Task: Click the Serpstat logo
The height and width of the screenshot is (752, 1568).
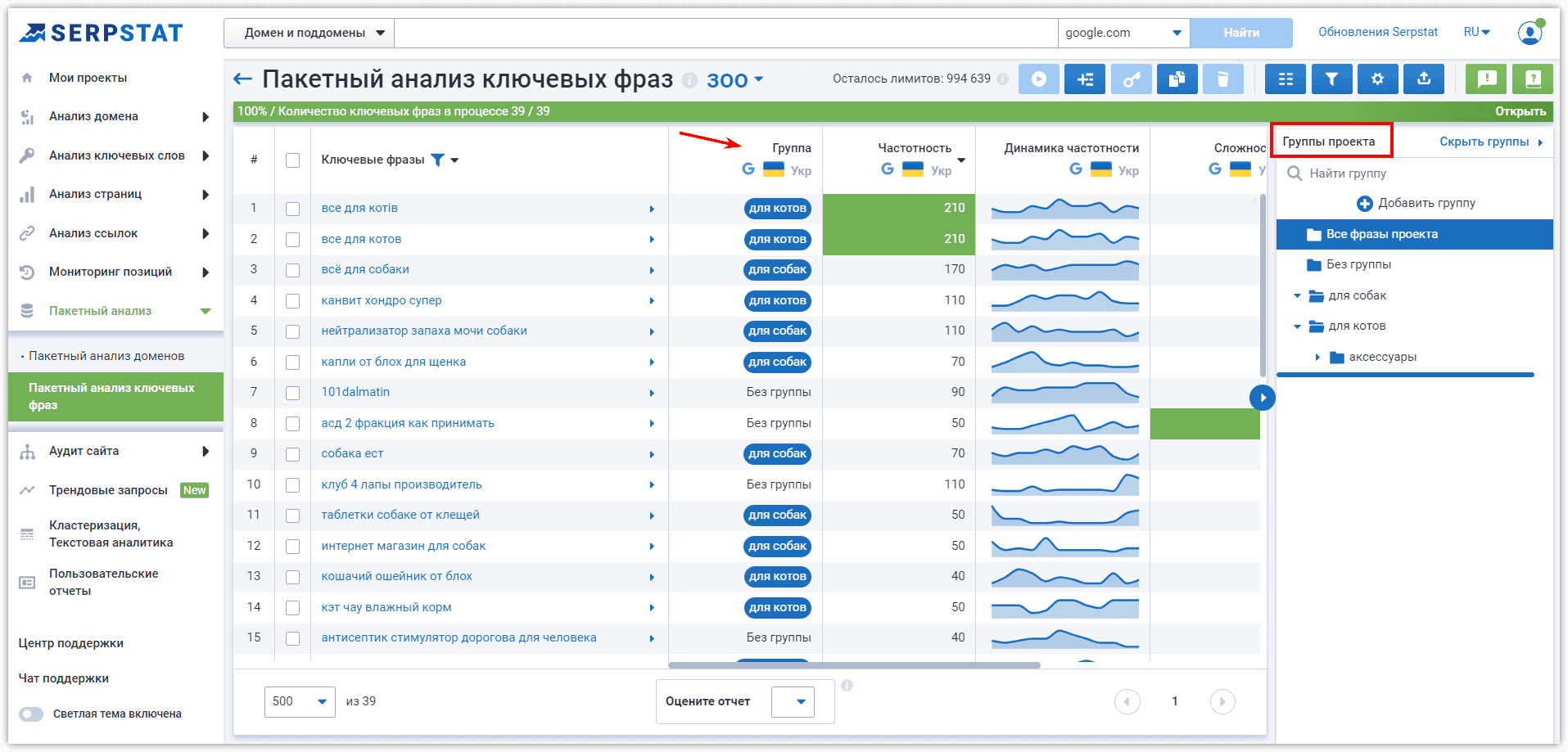Action: [101, 33]
